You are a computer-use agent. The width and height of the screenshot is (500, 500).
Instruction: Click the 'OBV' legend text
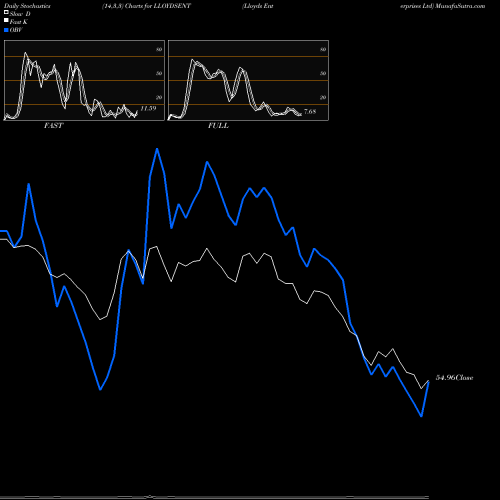(x=16, y=30)
